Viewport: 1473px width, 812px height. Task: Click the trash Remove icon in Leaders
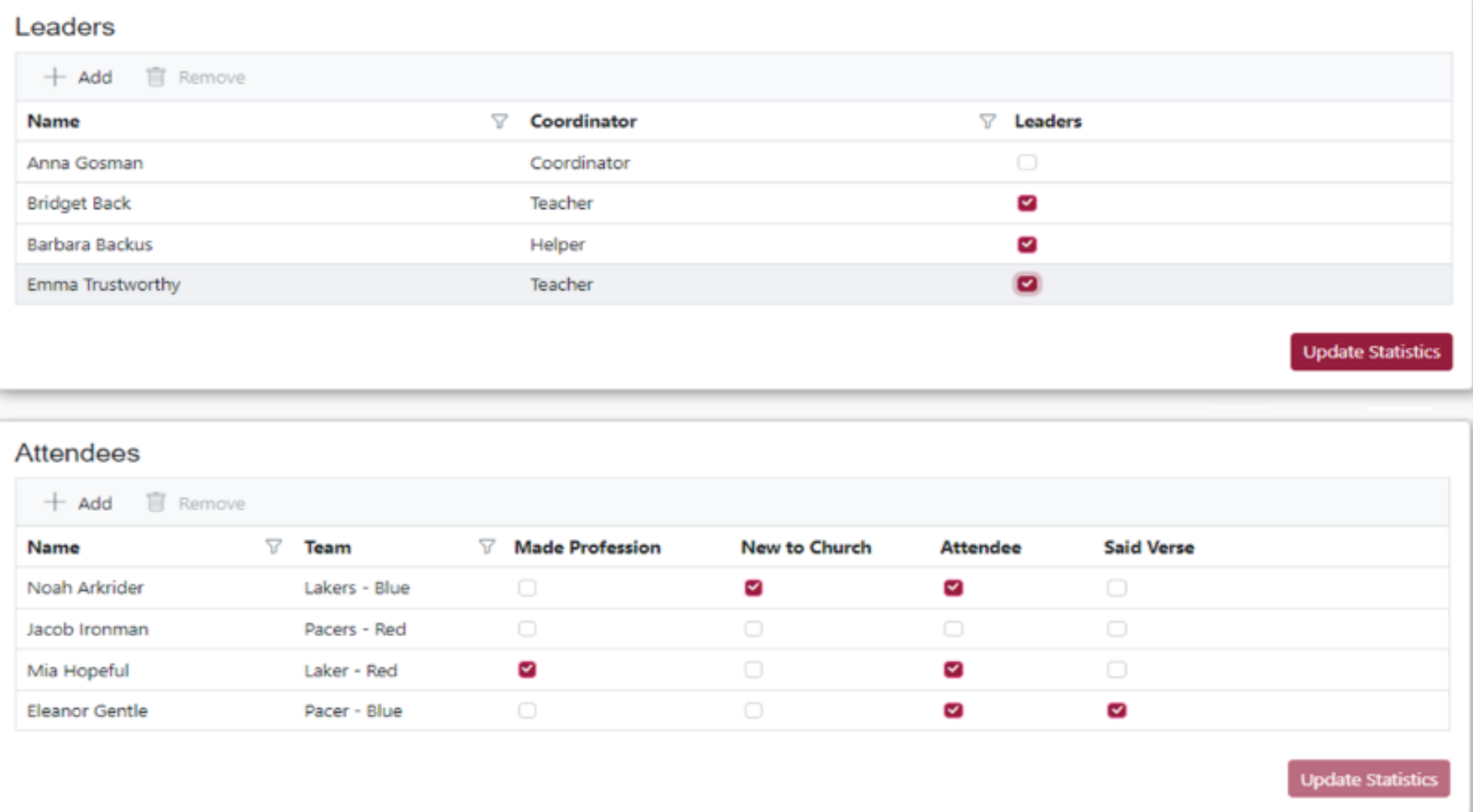click(x=157, y=77)
